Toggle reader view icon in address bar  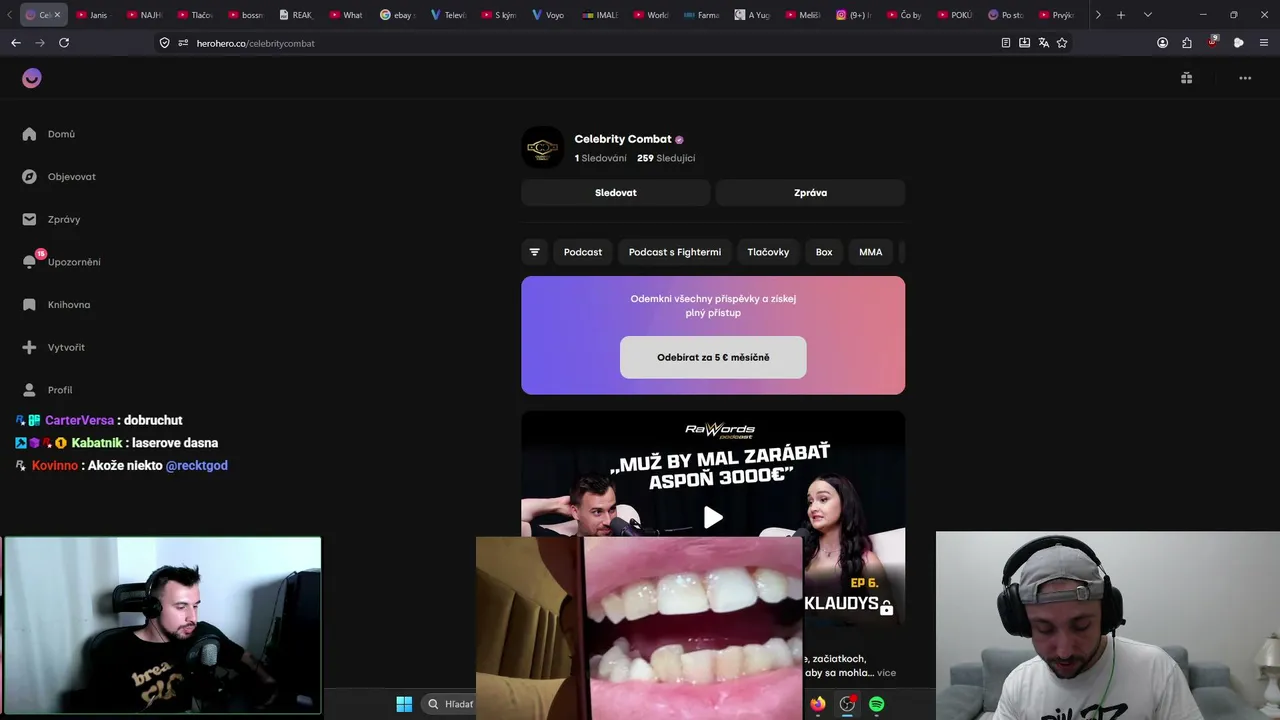pos(1006,43)
